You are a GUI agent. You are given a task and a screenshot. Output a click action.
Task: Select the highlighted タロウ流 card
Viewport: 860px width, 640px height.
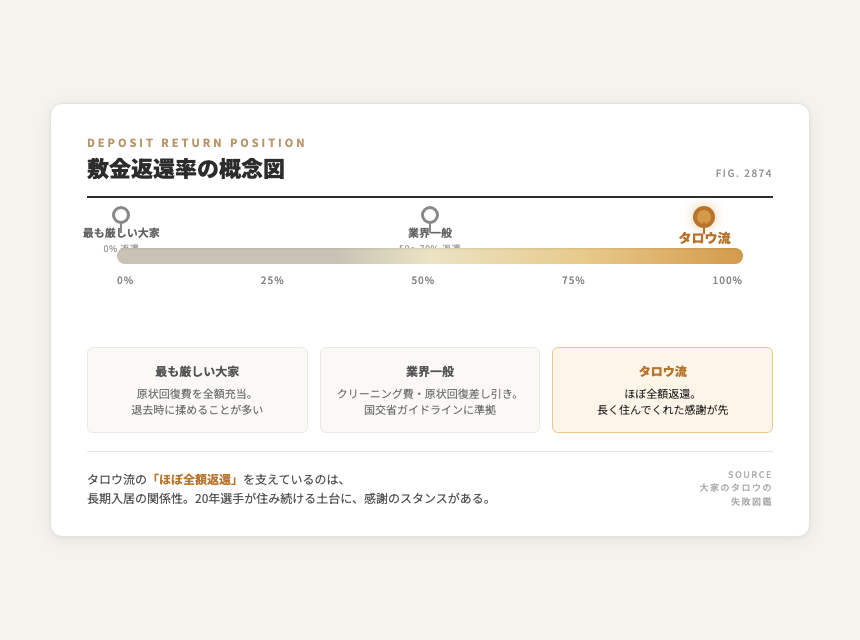(x=663, y=390)
